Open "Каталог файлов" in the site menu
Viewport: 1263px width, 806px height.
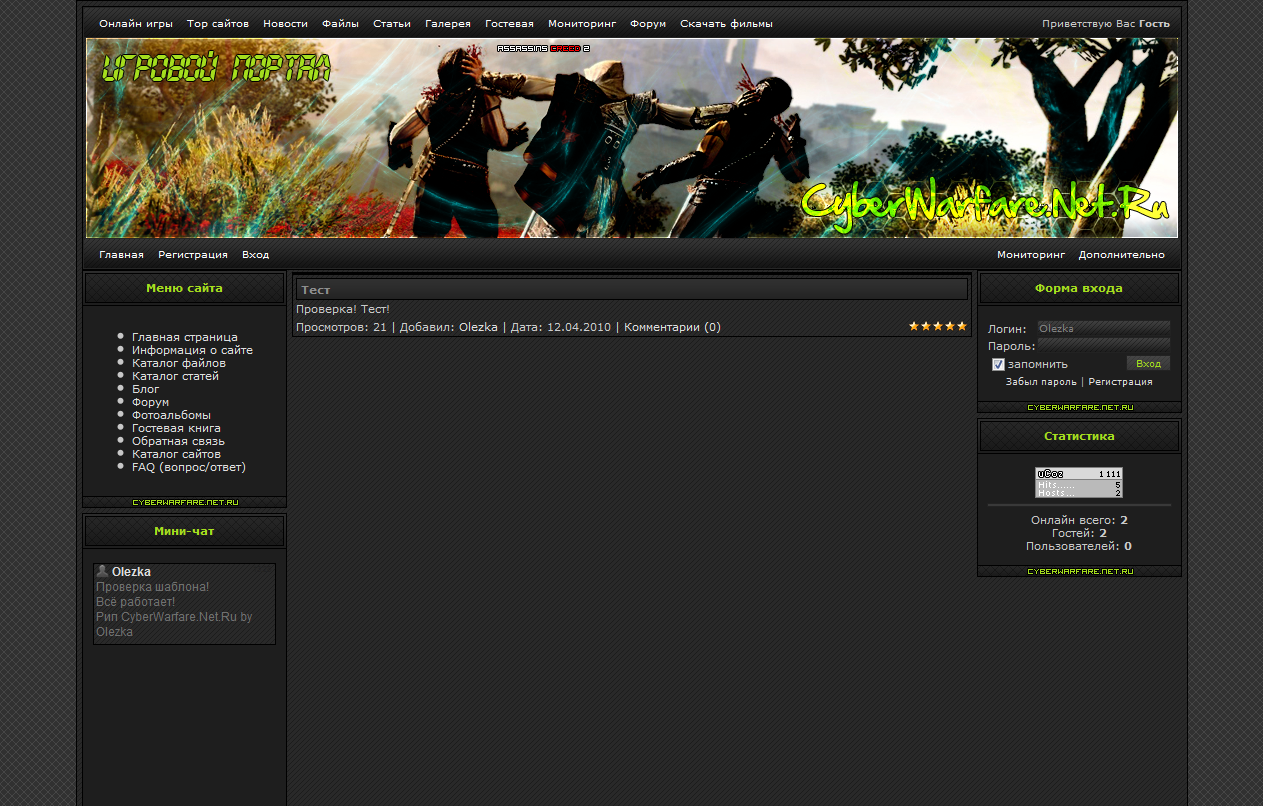pos(179,363)
